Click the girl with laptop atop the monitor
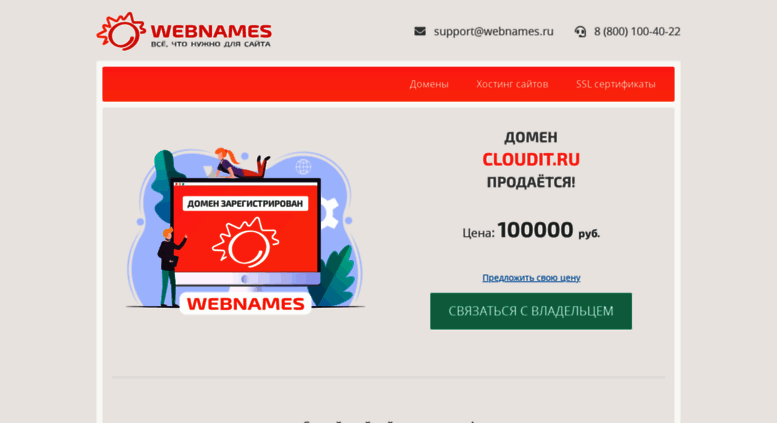 pyautogui.click(x=238, y=163)
